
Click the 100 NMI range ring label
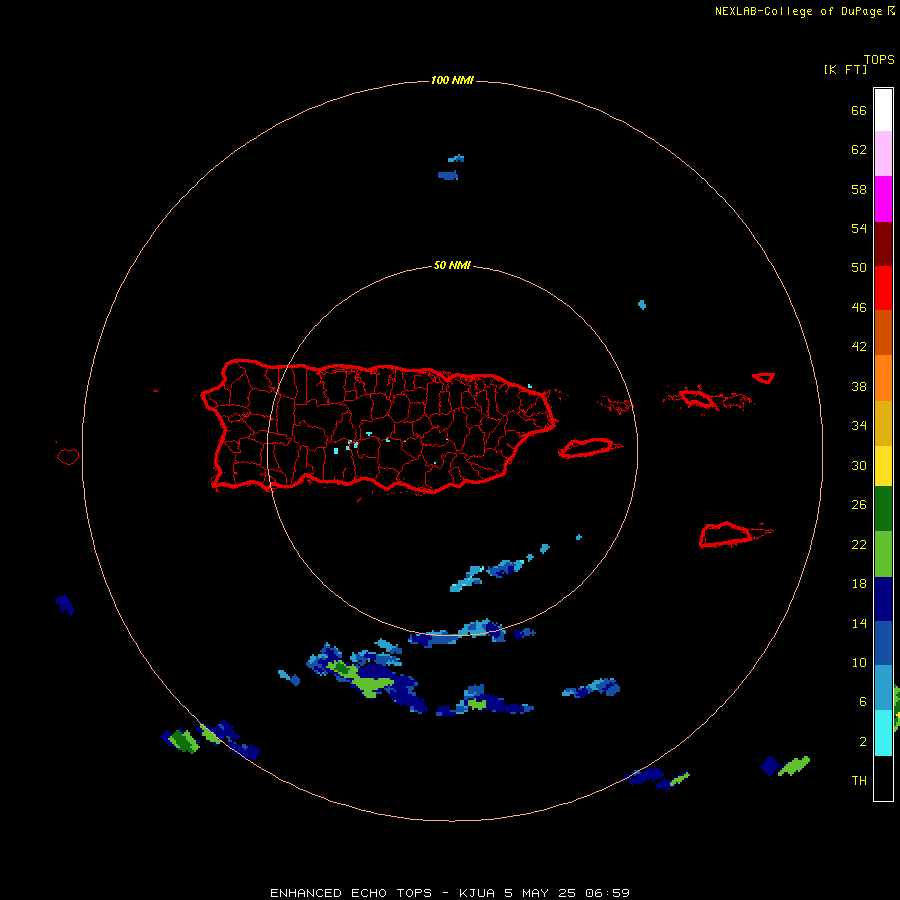click(452, 80)
